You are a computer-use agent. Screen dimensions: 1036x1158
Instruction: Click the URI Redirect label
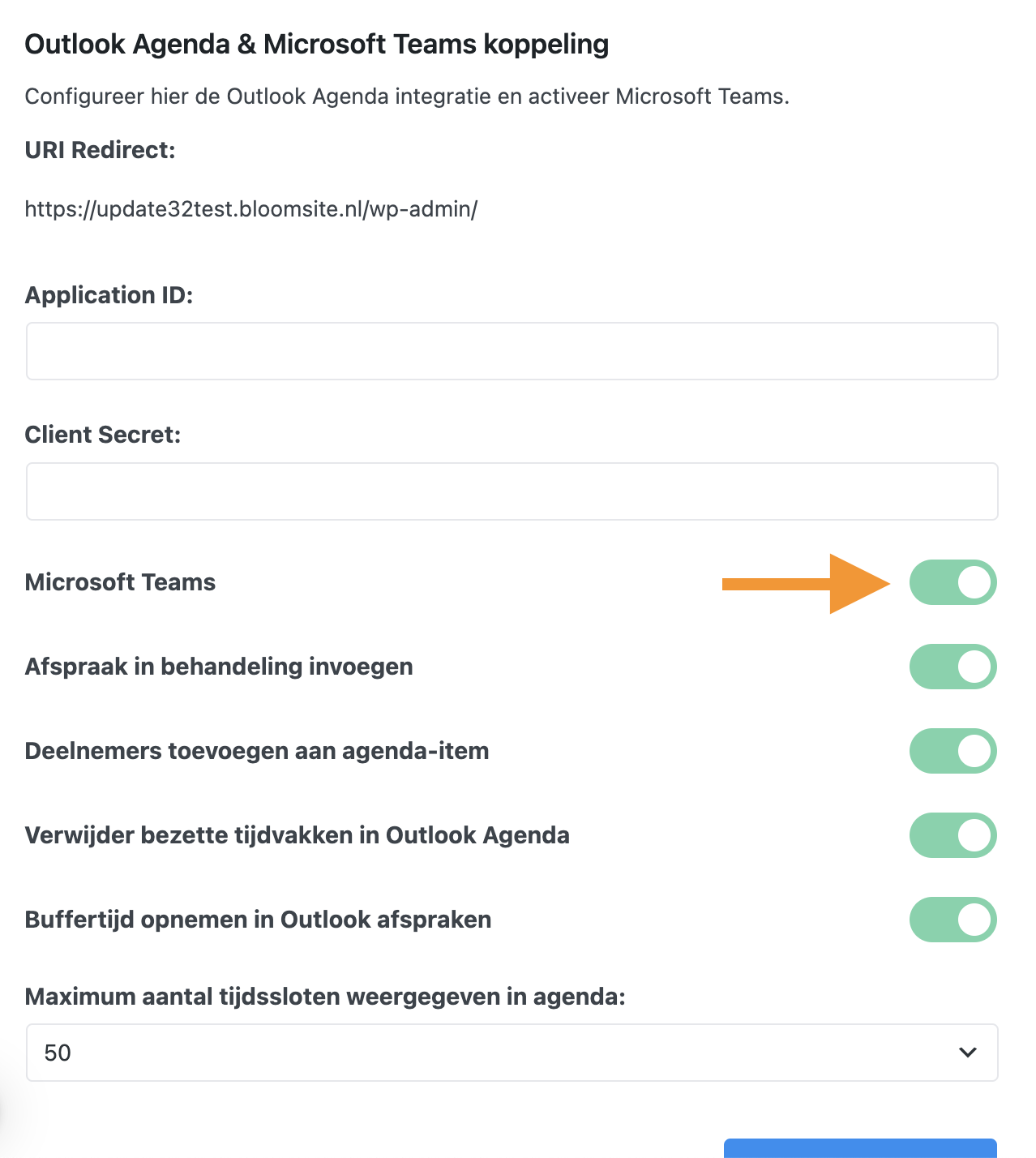tap(101, 150)
